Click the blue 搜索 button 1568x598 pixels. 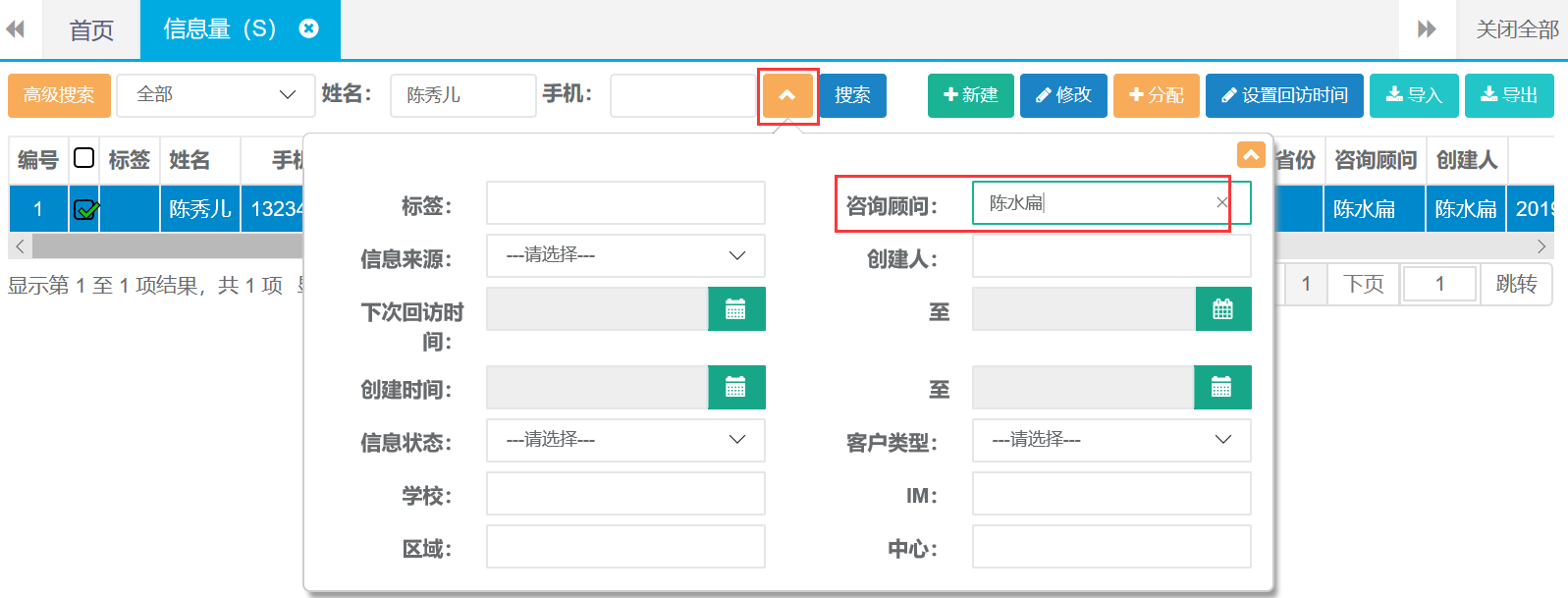[x=852, y=95]
